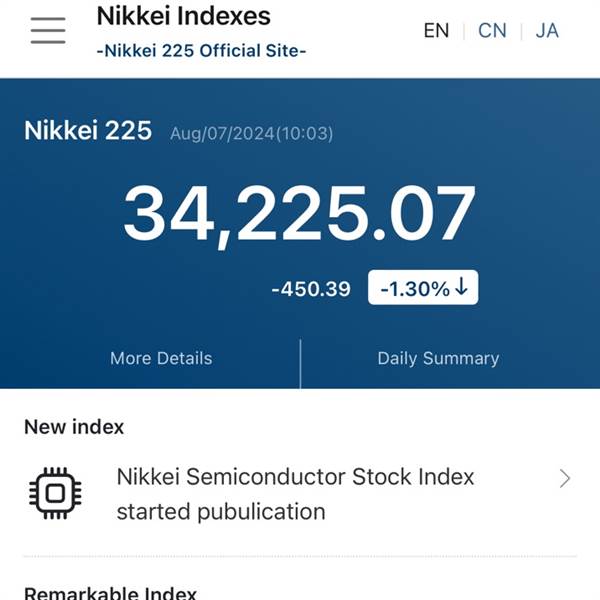This screenshot has height=600, width=600.
Task: Open the hamburger navigation menu
Action: [x=48, y=31]
